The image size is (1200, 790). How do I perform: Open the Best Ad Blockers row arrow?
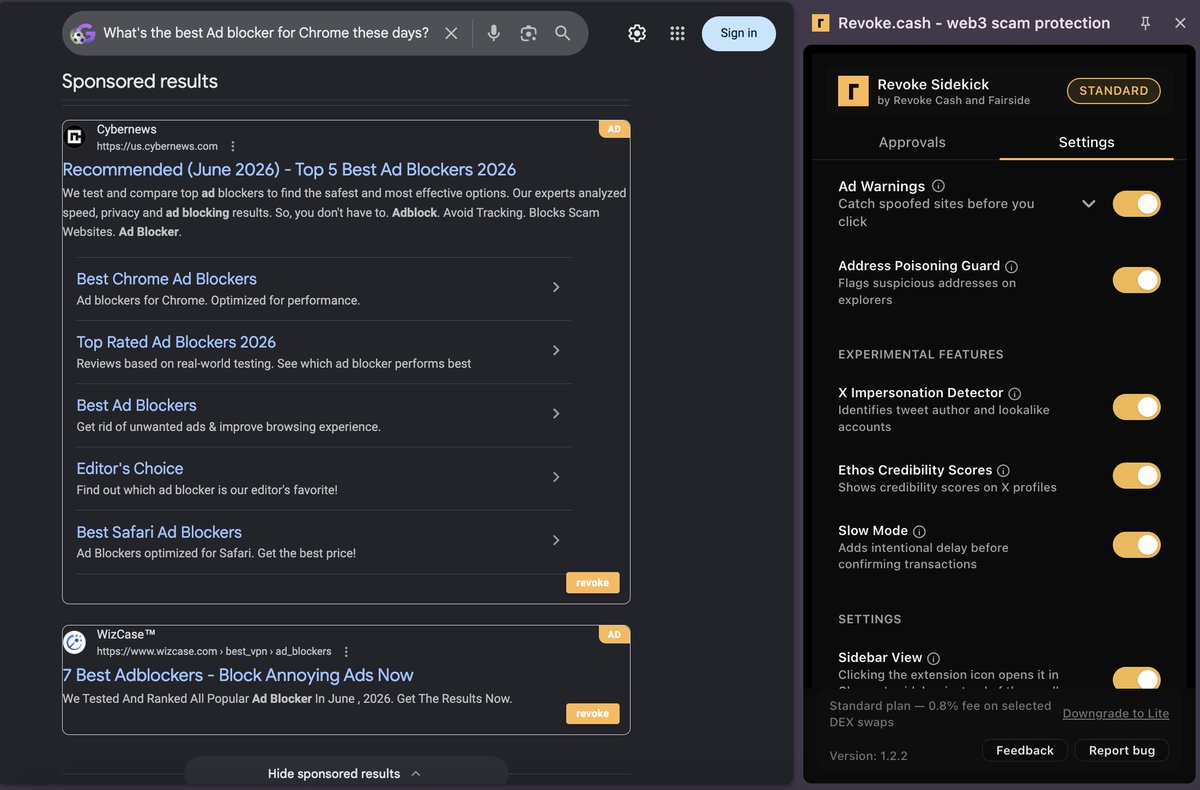click(556, 413)
